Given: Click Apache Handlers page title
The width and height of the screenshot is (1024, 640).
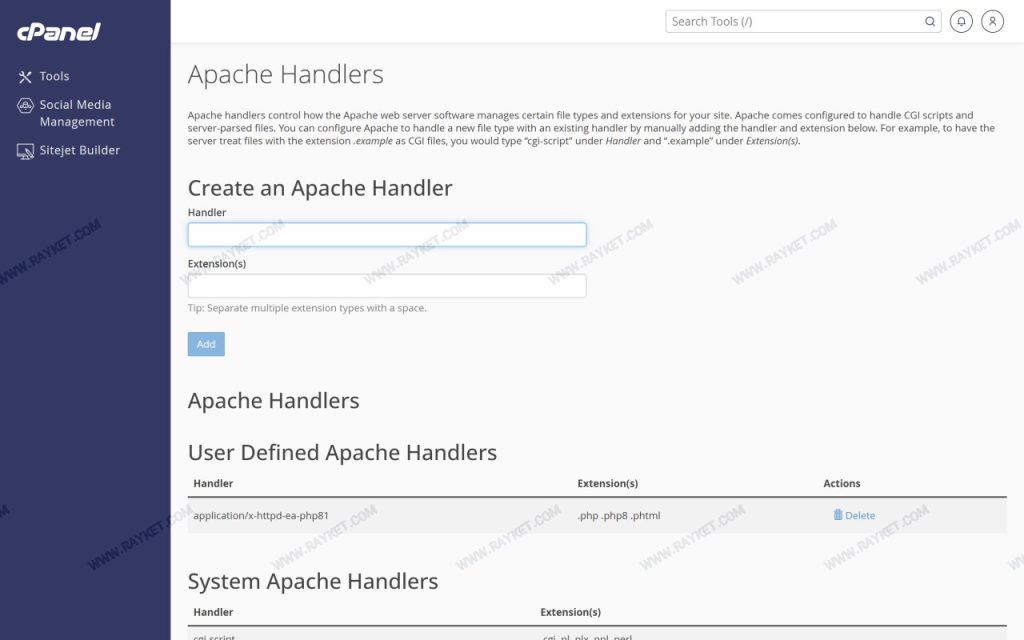Looking at the screenshot, I should click(x=285, y=74).
